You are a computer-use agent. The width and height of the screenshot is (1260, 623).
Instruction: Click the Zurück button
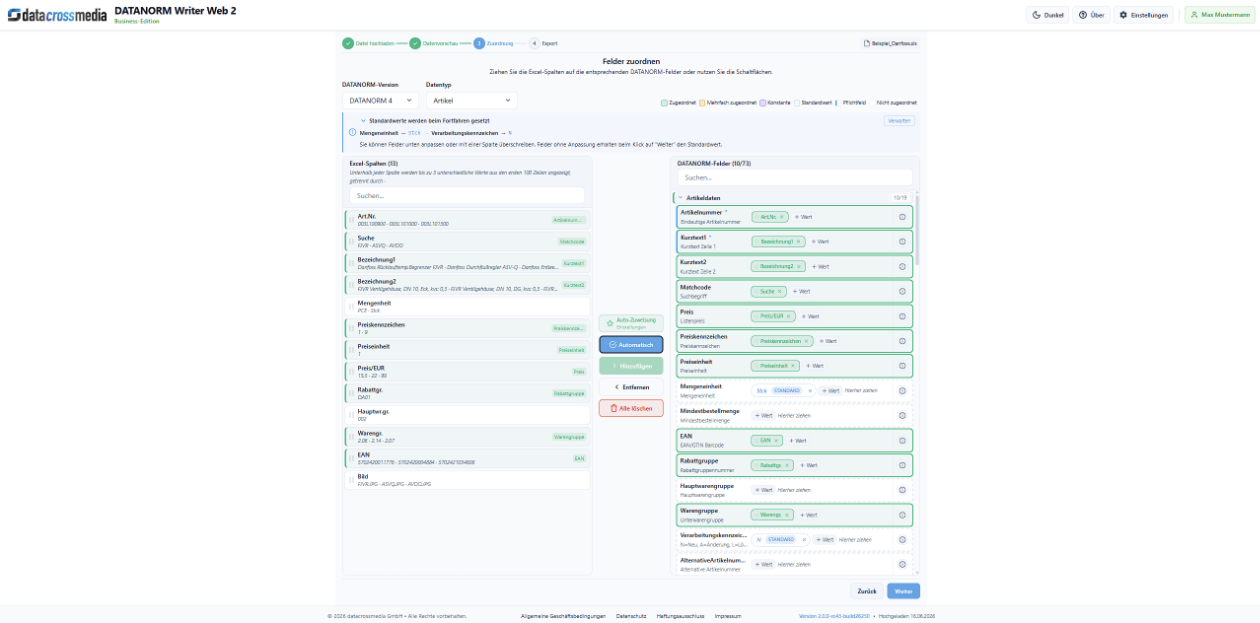click(867, 591)
